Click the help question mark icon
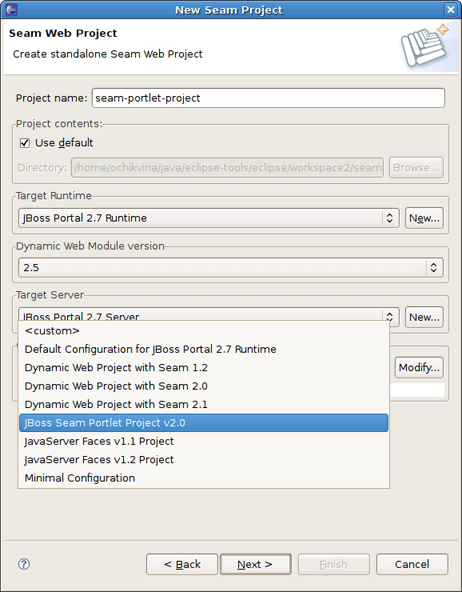462x592 pixels. click(24, 564)
